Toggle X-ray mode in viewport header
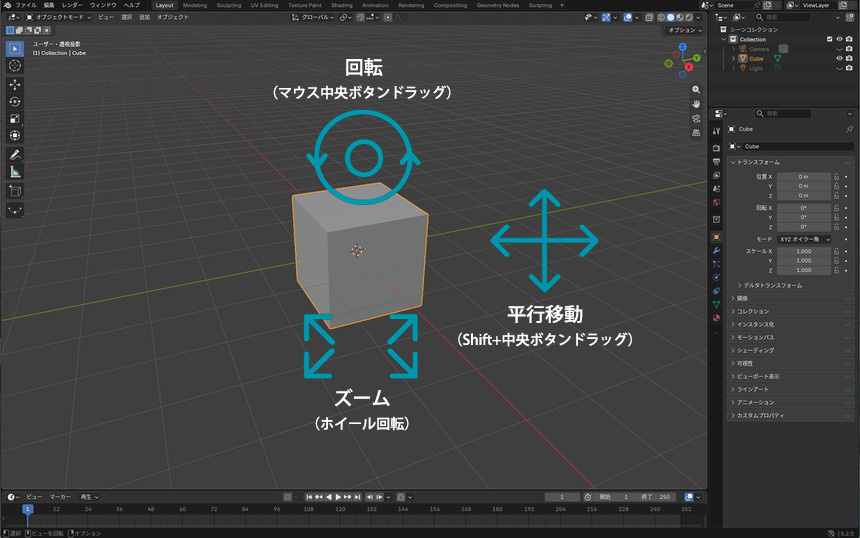This screenshot has height=538, width=860. (x=649, y=18)
